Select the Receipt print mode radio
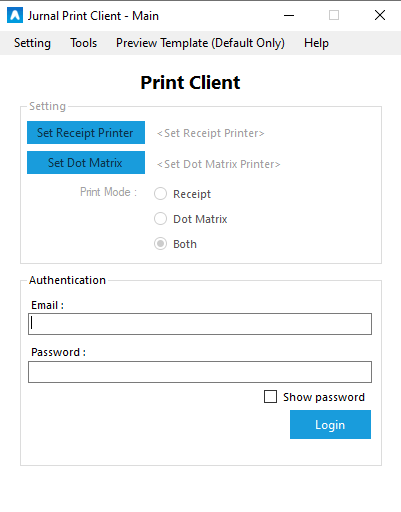Image resolution: width=401 pixels, height=512 pixels. click(160, 194)
